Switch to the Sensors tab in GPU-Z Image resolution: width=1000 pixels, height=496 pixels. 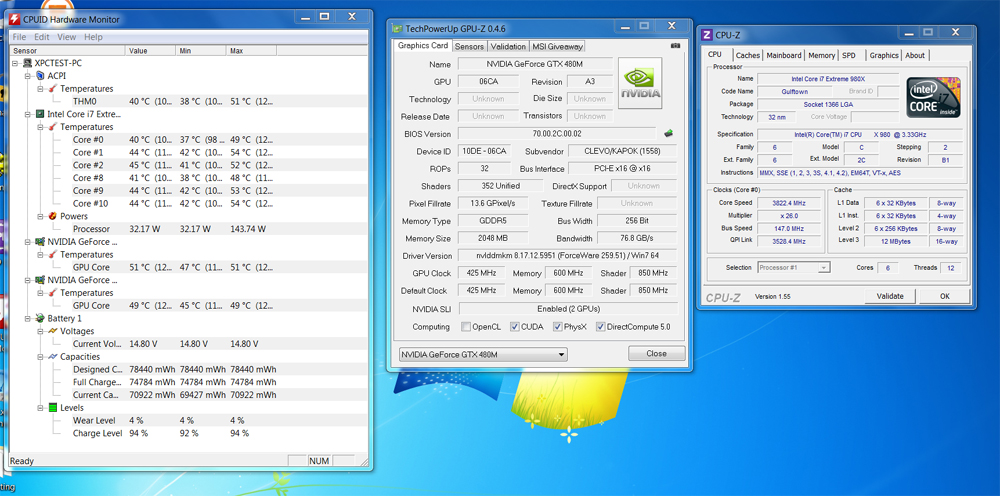(469, 47)
